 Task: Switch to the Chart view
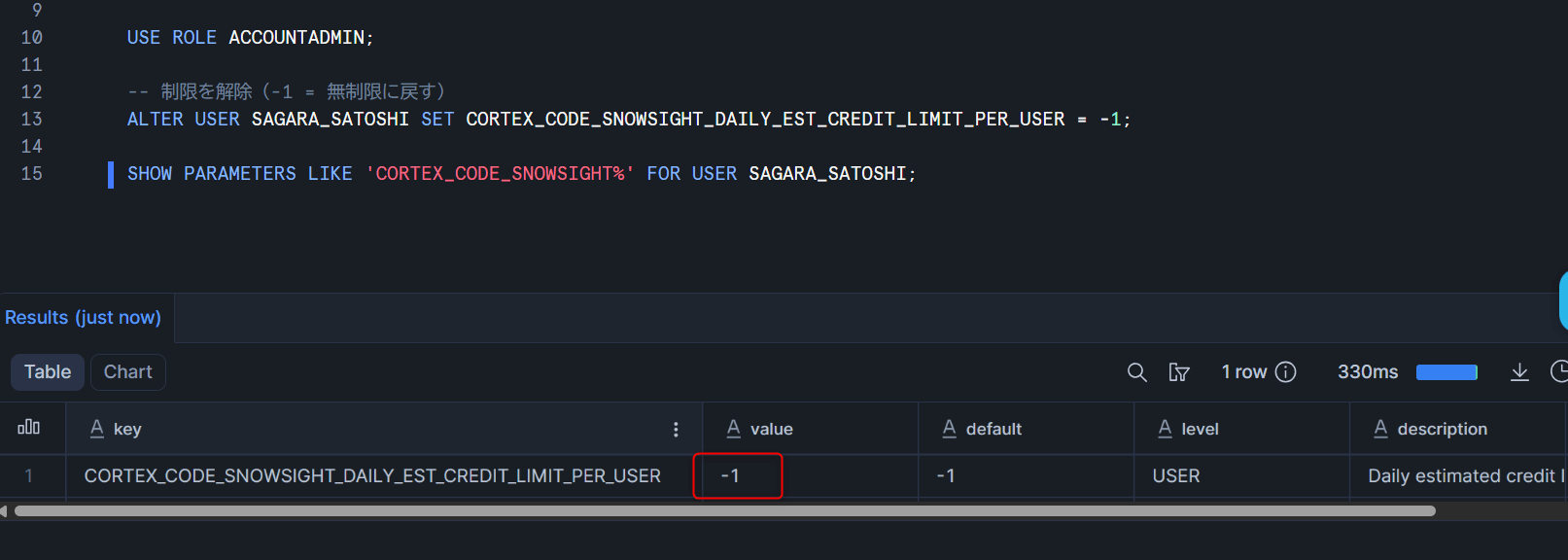127,372
